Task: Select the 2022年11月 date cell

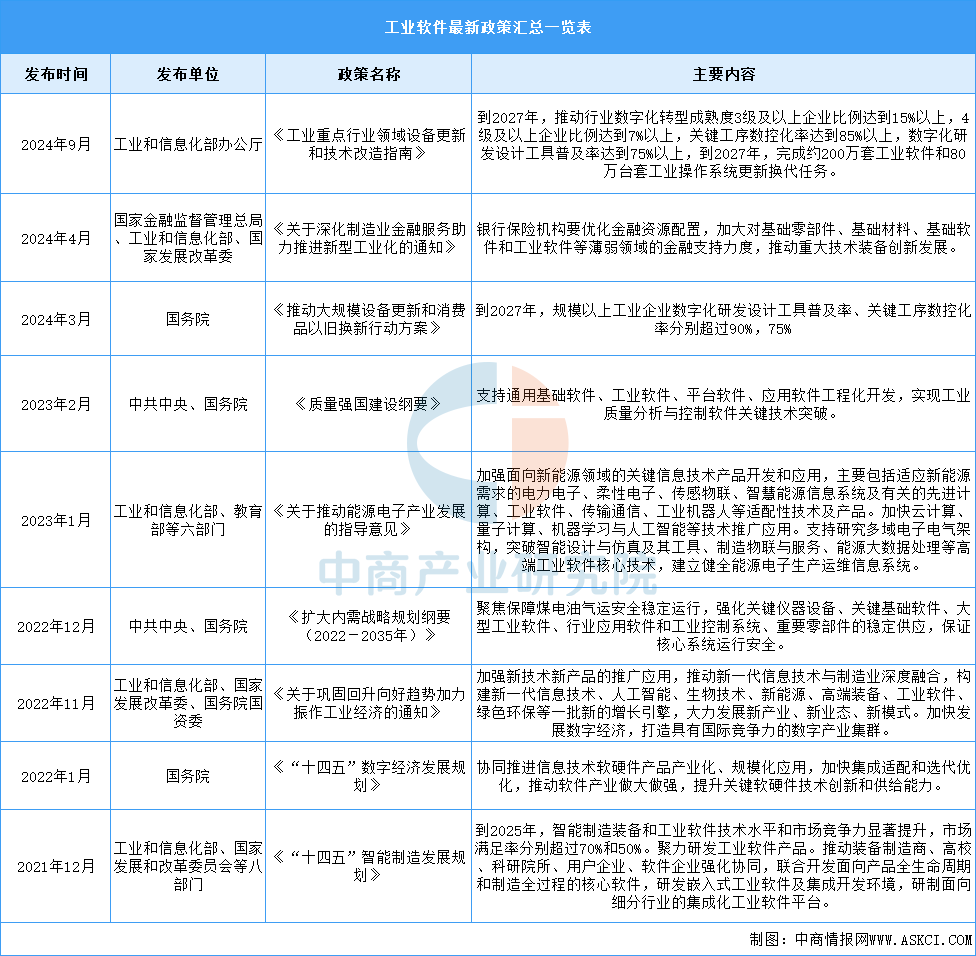Action: click(56, 703)
